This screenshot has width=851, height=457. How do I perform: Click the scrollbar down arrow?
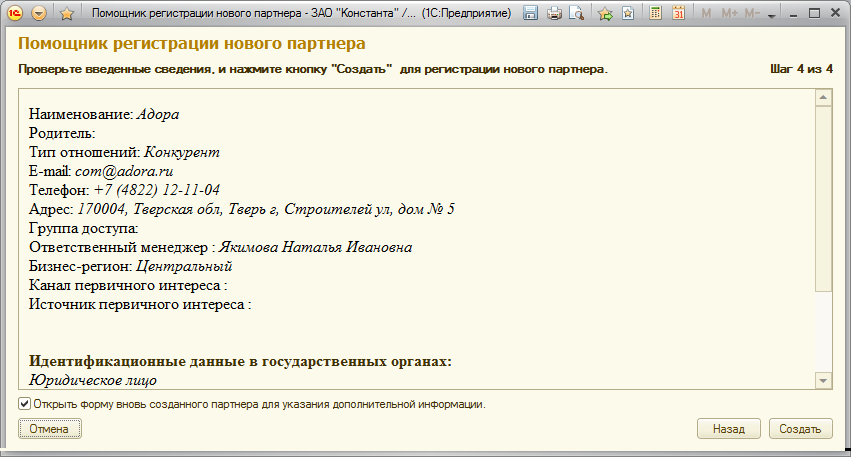coord(823,380)
